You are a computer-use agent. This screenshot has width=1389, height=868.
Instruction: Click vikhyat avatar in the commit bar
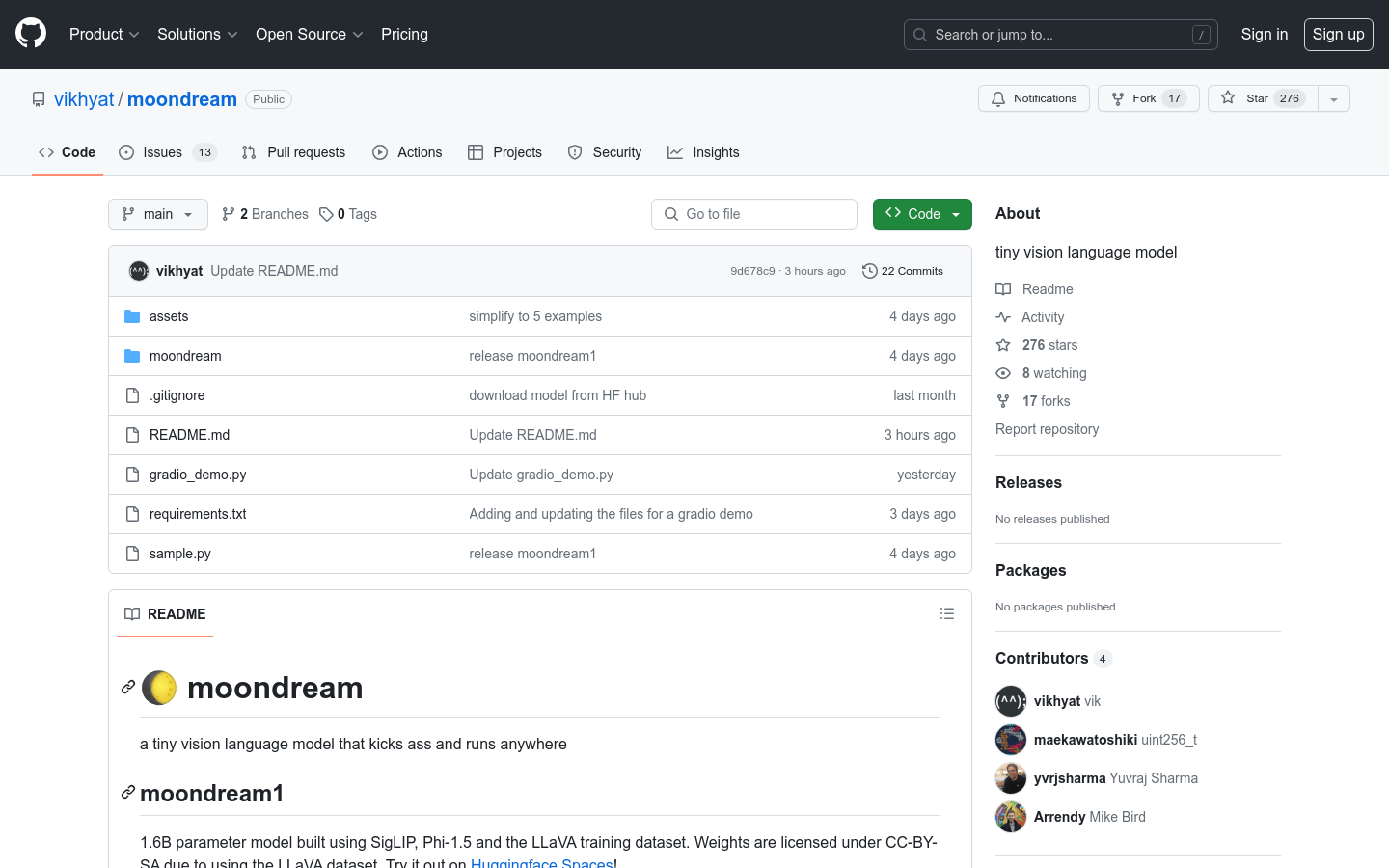coord(139,271)
